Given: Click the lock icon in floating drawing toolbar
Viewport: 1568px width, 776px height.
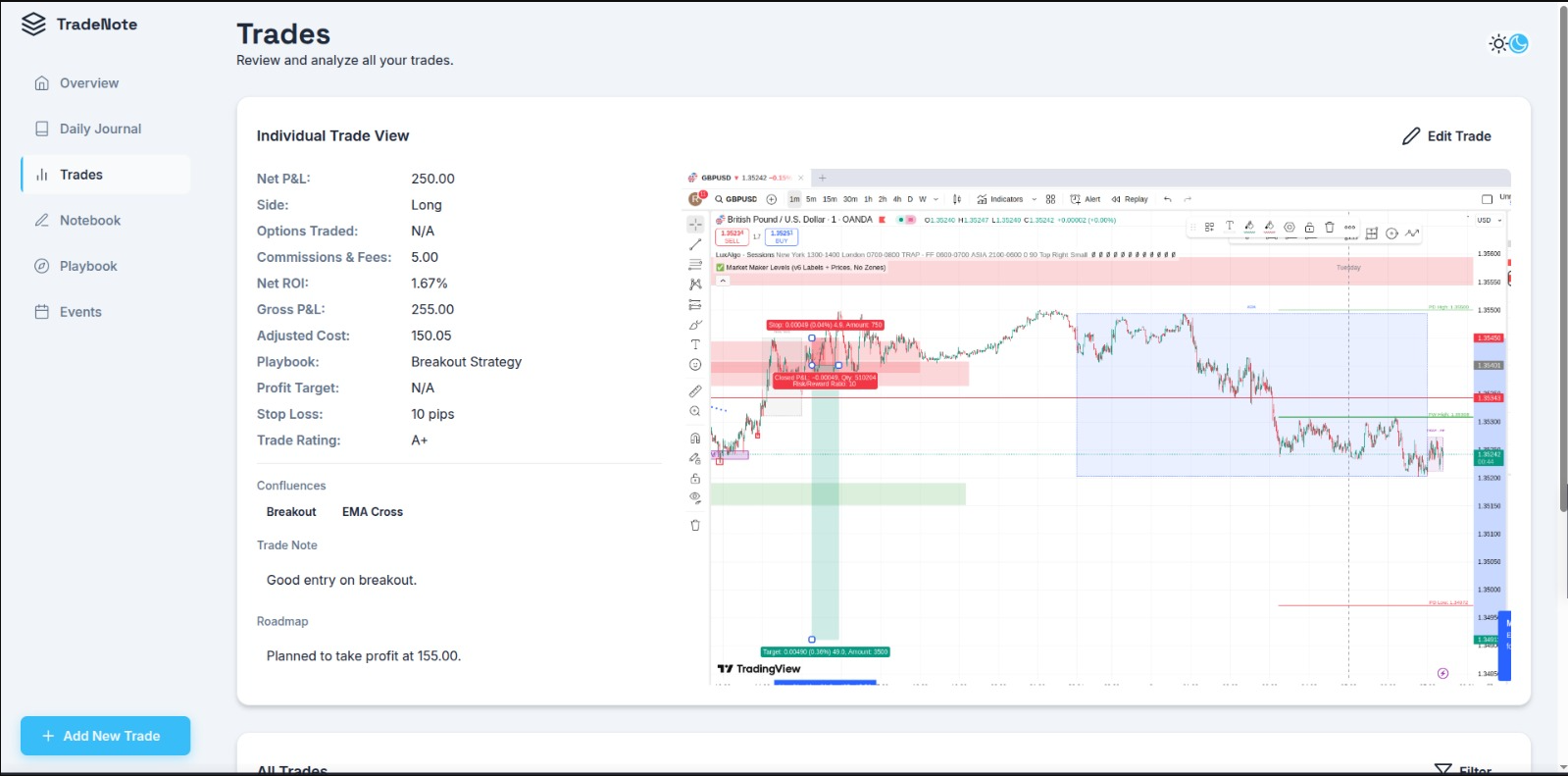Looking at the screenshot, I should click(1309, 227).
